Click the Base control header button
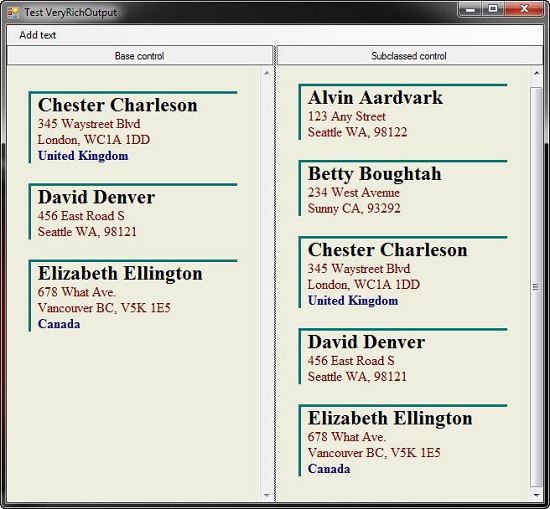 tap(140, 56)
